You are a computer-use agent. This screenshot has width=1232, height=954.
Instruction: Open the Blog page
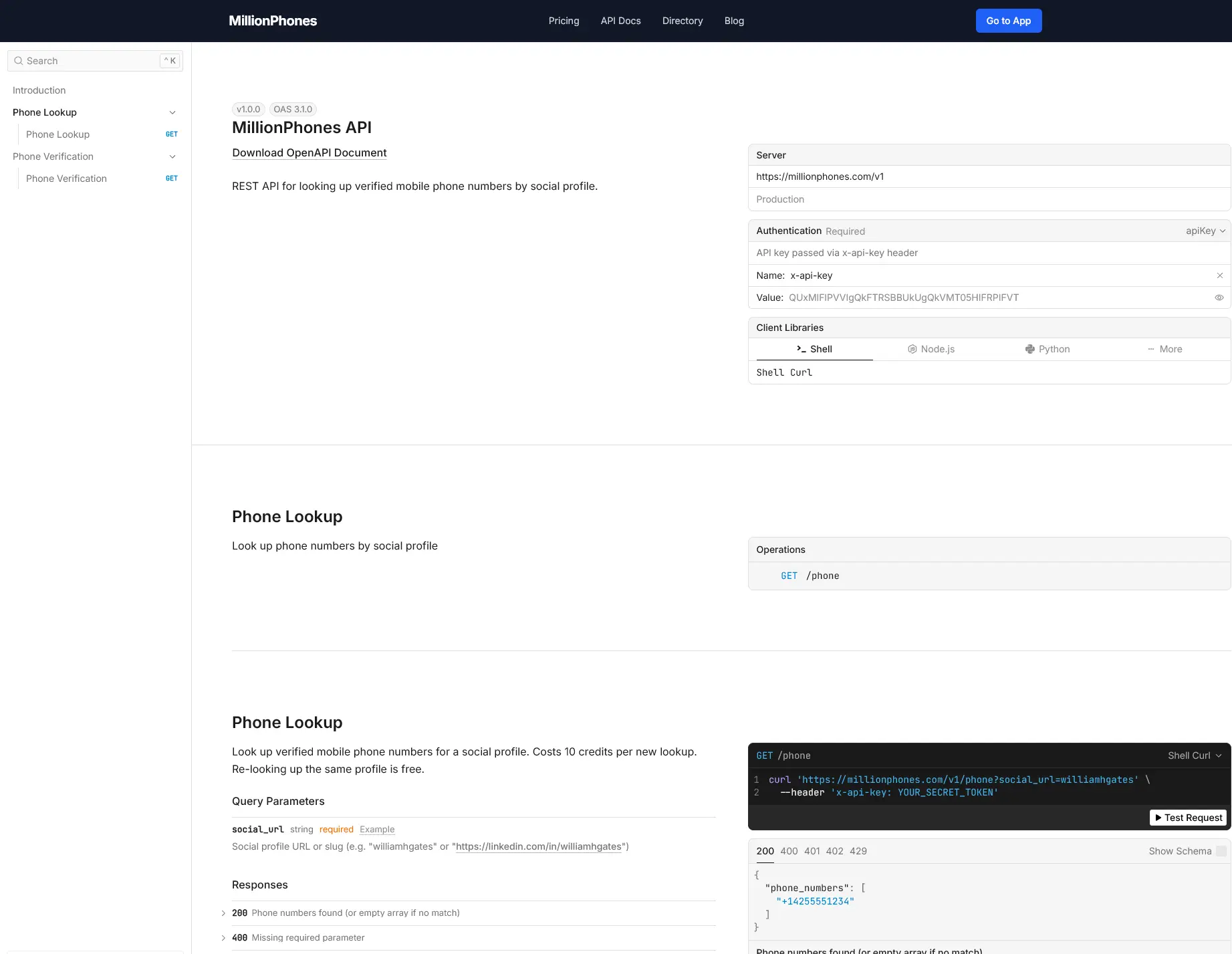point(734,21)
